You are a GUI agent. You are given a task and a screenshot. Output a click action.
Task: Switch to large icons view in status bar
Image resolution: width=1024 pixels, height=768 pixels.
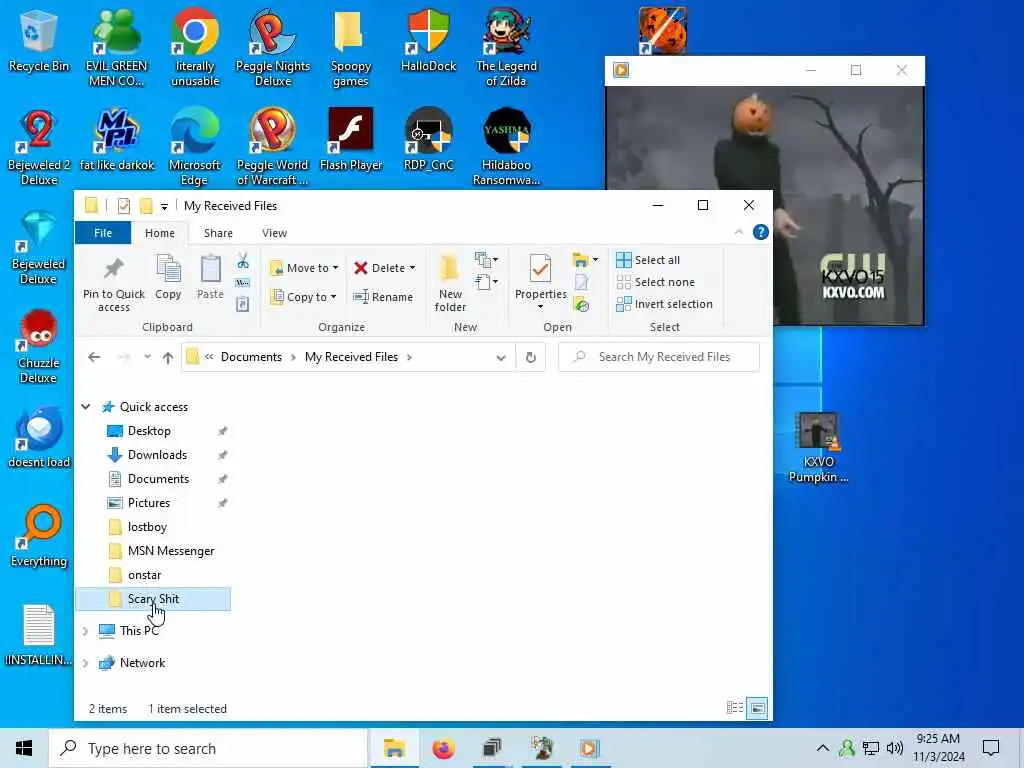tap(757, 708)
